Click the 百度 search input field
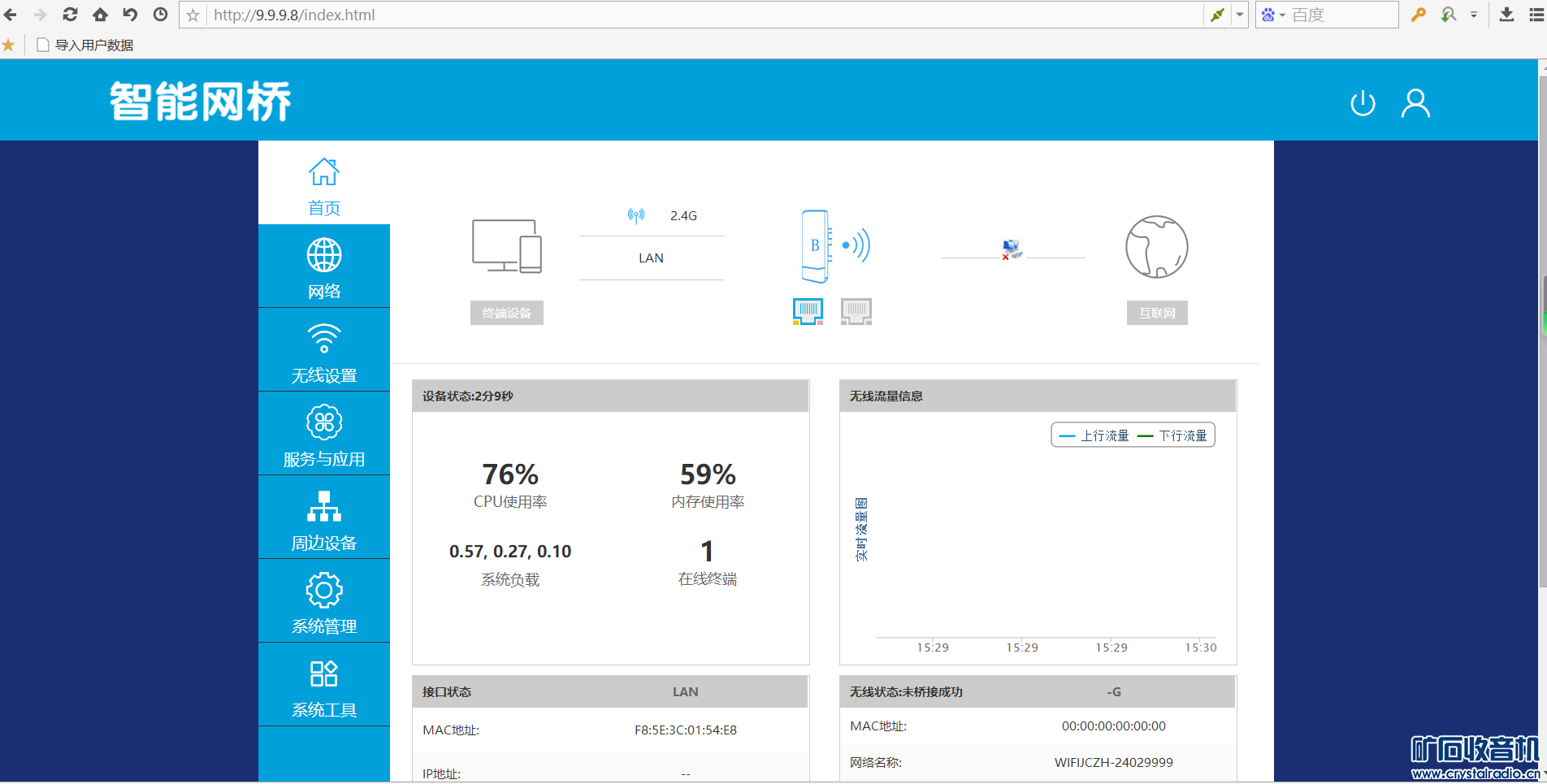1547x784 pixels. pyautogui.click(x=1341, y=15)
